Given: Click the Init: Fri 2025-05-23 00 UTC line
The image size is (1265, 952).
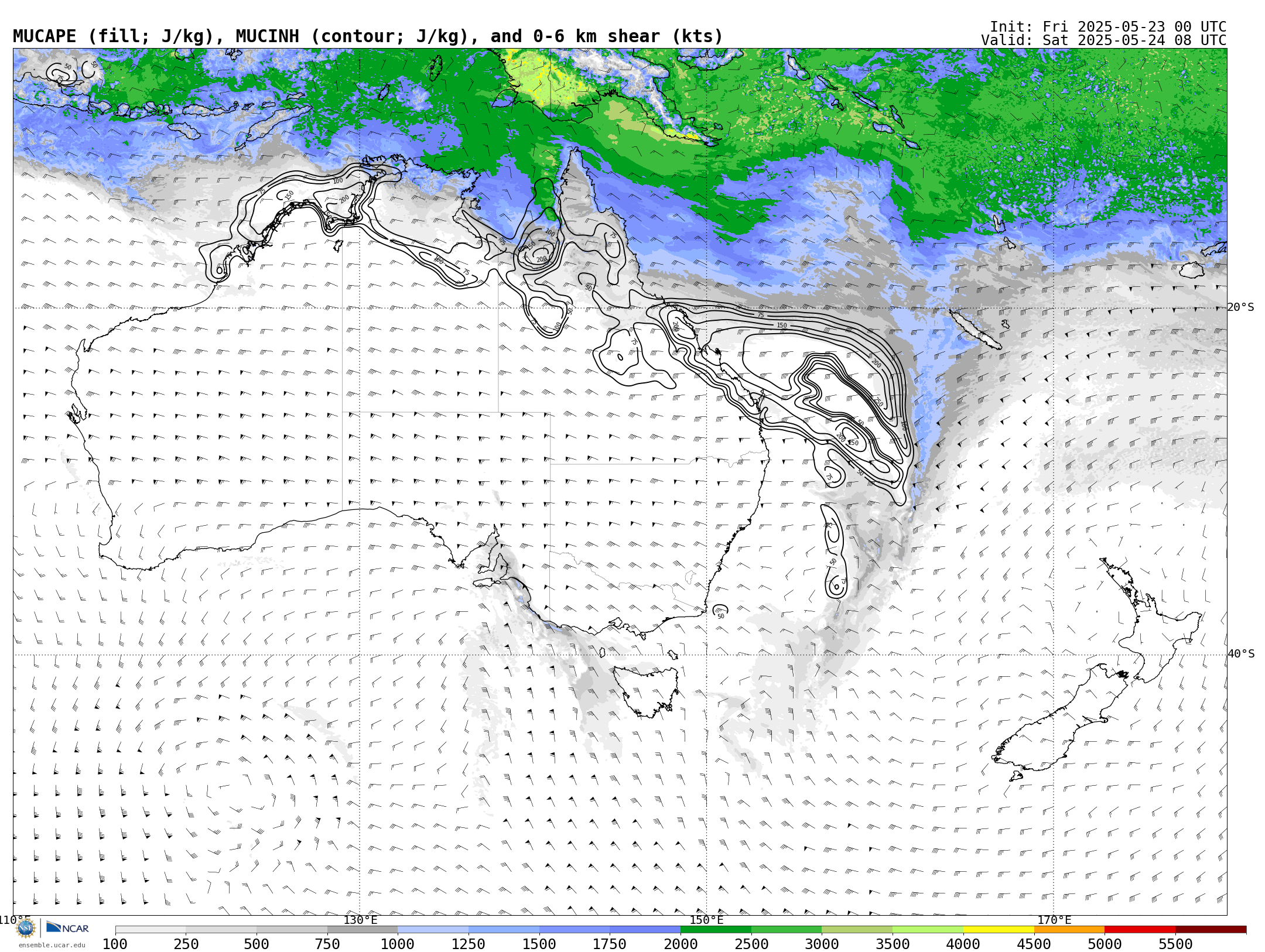Looking at the screenshot, I should (1108, 27).
